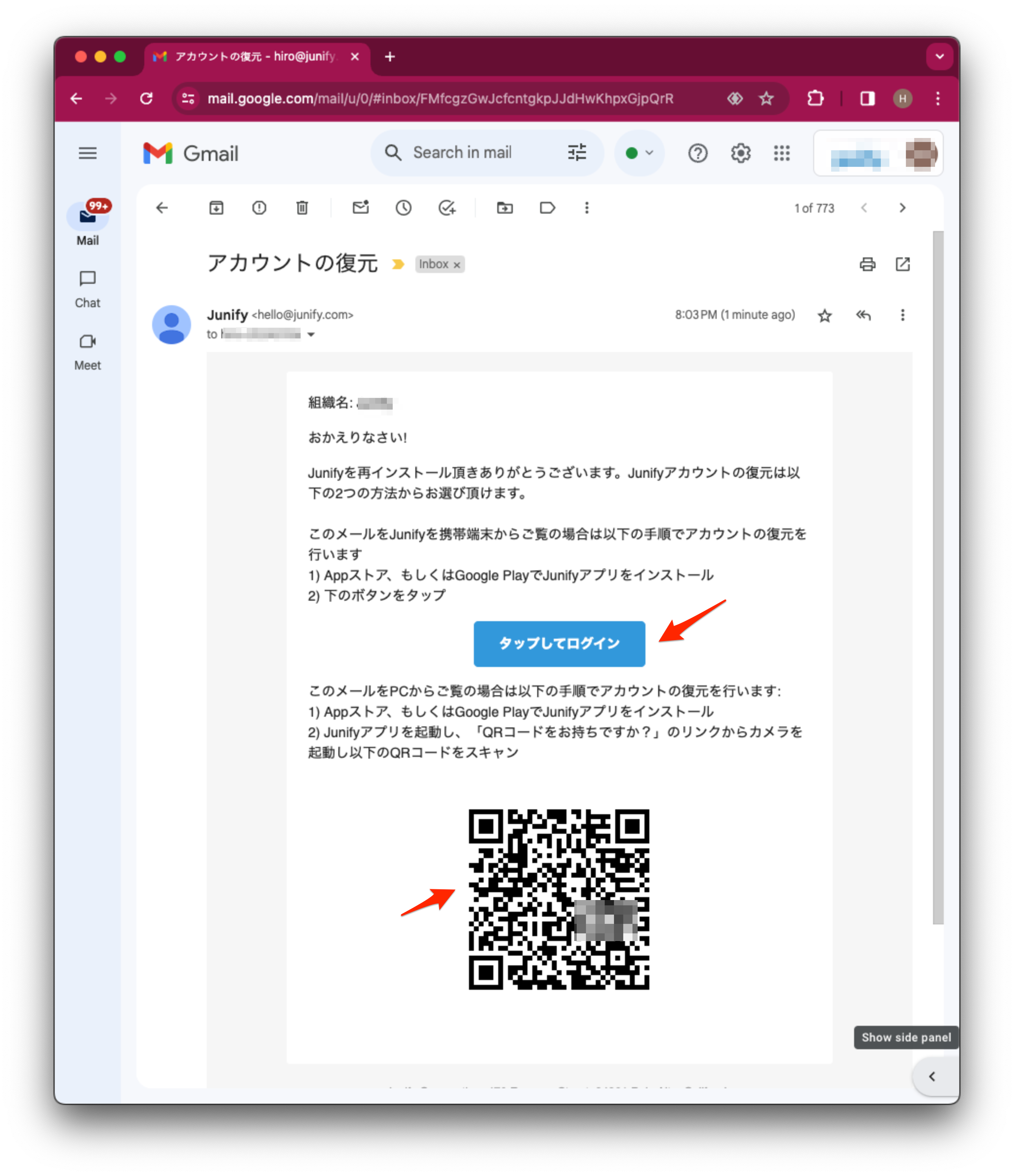
Task: Open email in new window
Action: (x=903, y=264)
